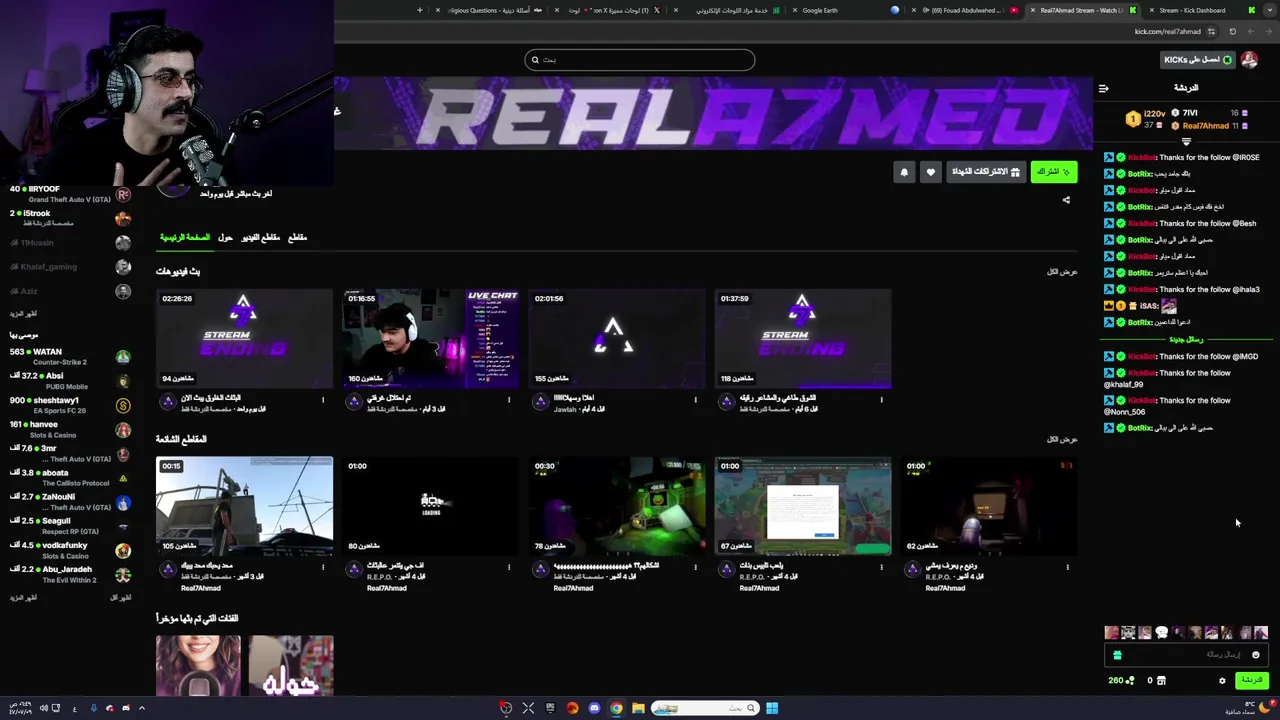Image resolution: width=1280 pixels, height=720 pixels.
Task: Open the user profile avatar in header
Action: (x=1249, y=60)
